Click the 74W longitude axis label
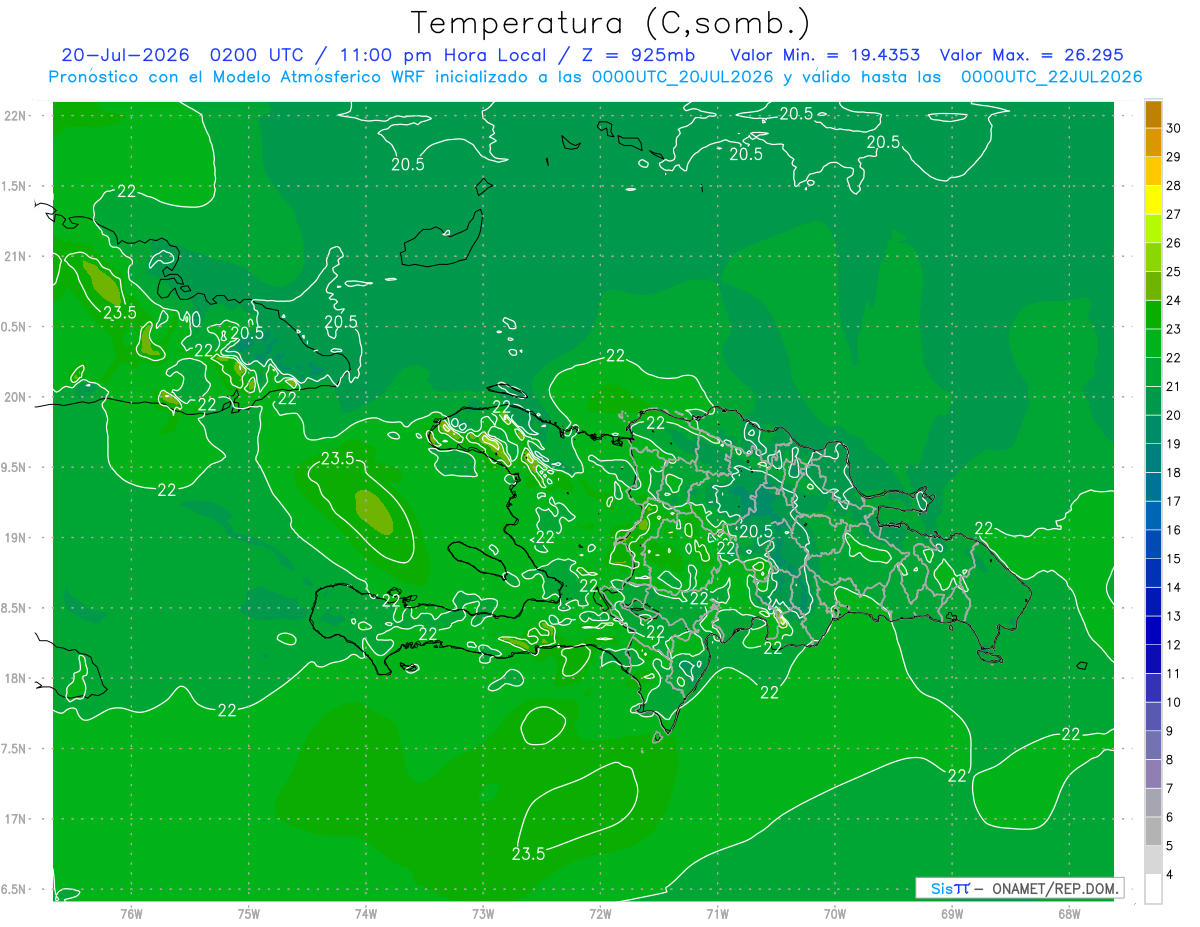The height and width of the screenshot is (927, 1200). click(x=365, y=913)
